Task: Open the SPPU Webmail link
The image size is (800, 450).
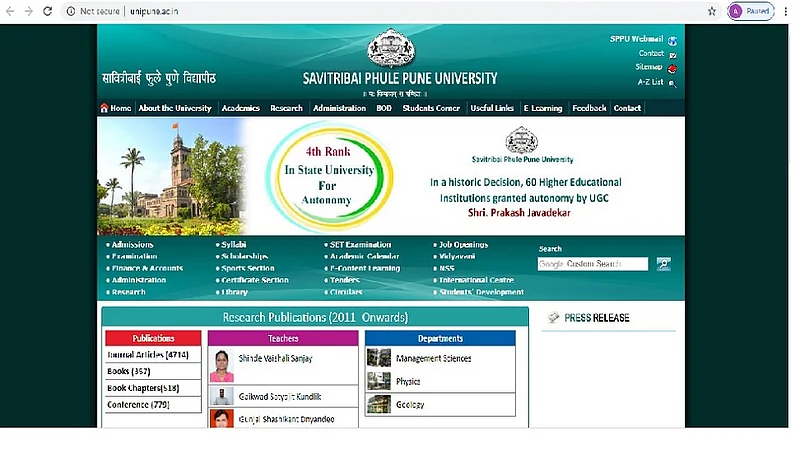Action: [636, 39]
